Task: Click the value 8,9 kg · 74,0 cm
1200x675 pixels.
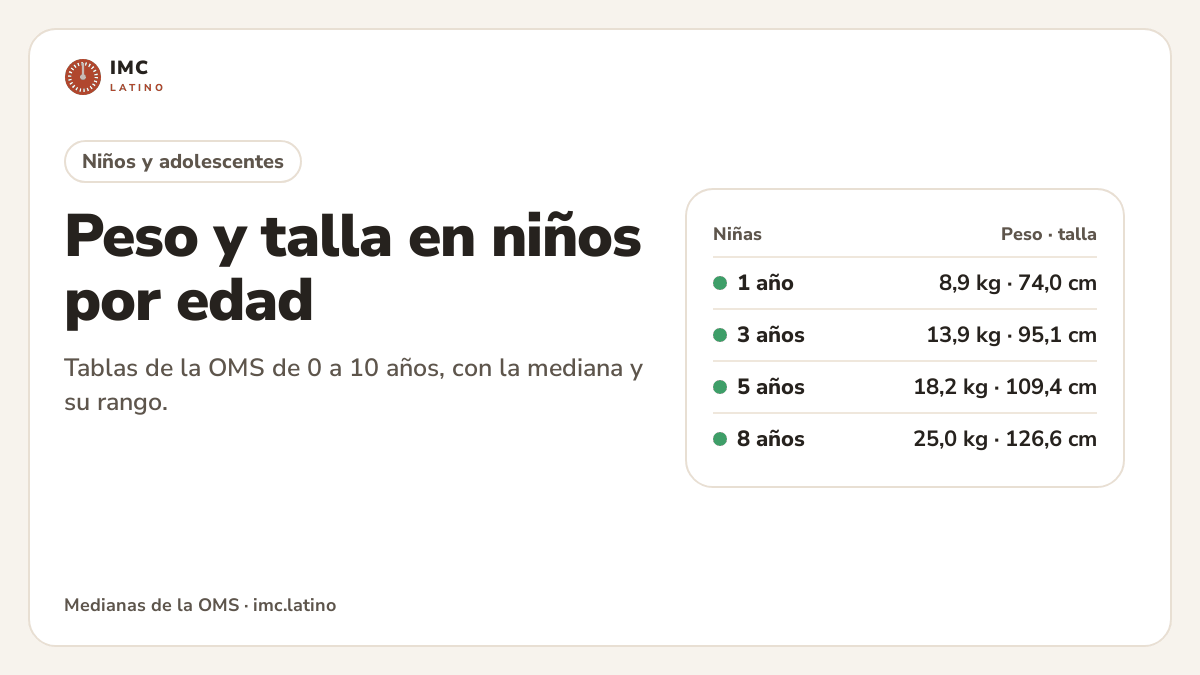Action: click(1017, 283)
